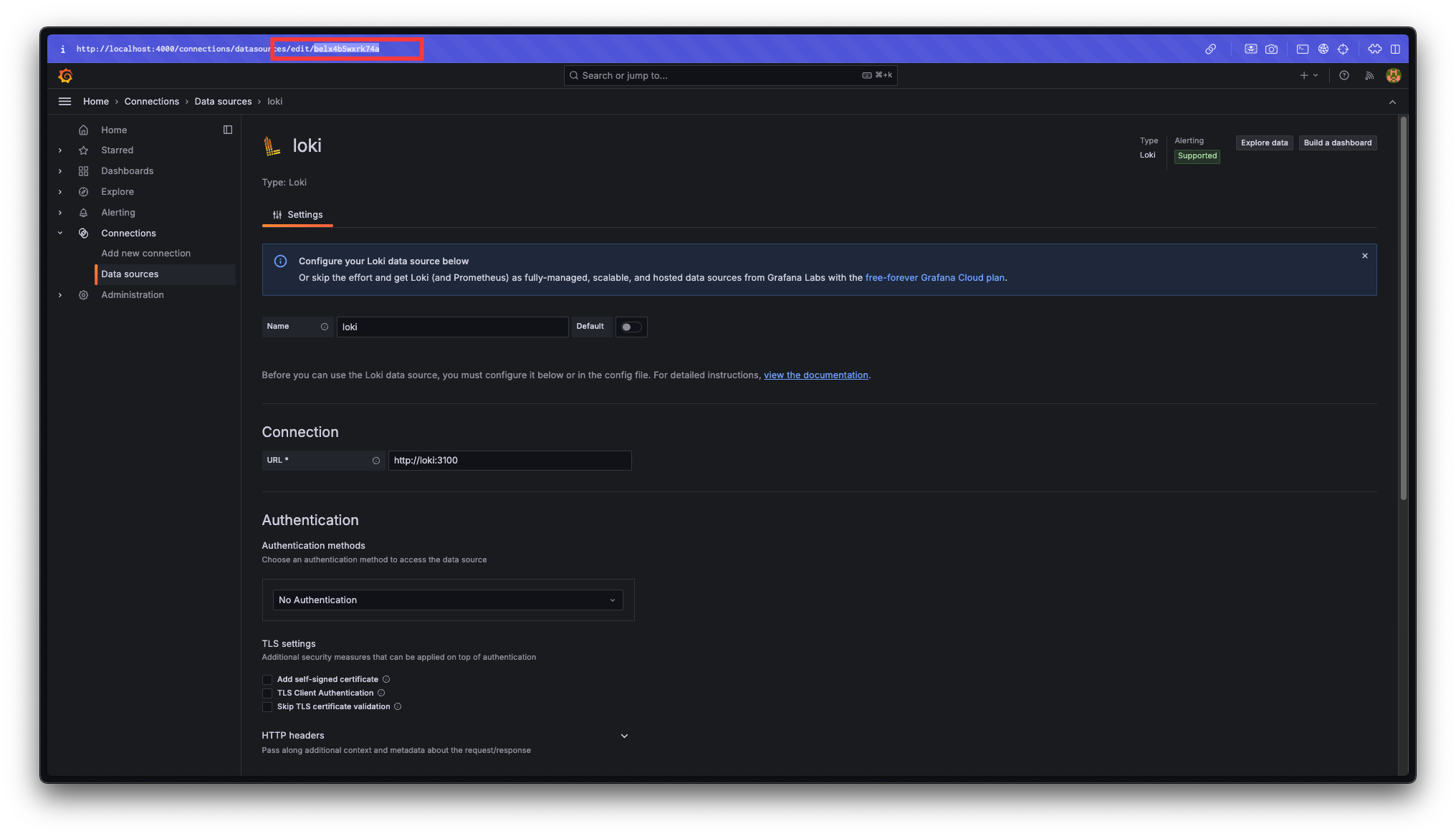1456x836 pixels.
Task: Expand the Dashboards sidebar section
Action: point(60,171)
